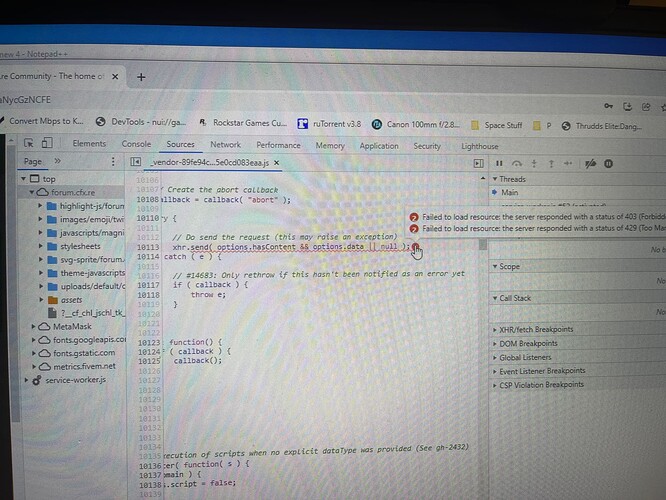Viewport: 666px width, 500px height.
Task: Open the ruTorrent v3.8 bookmark
Action: (329, 124)
